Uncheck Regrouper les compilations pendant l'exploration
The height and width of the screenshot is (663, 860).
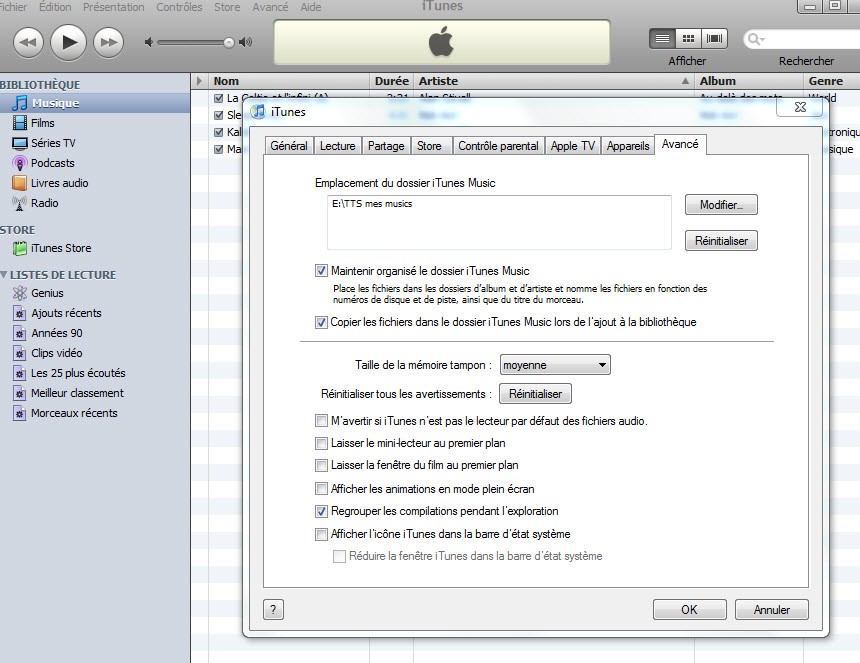point(321,512)
